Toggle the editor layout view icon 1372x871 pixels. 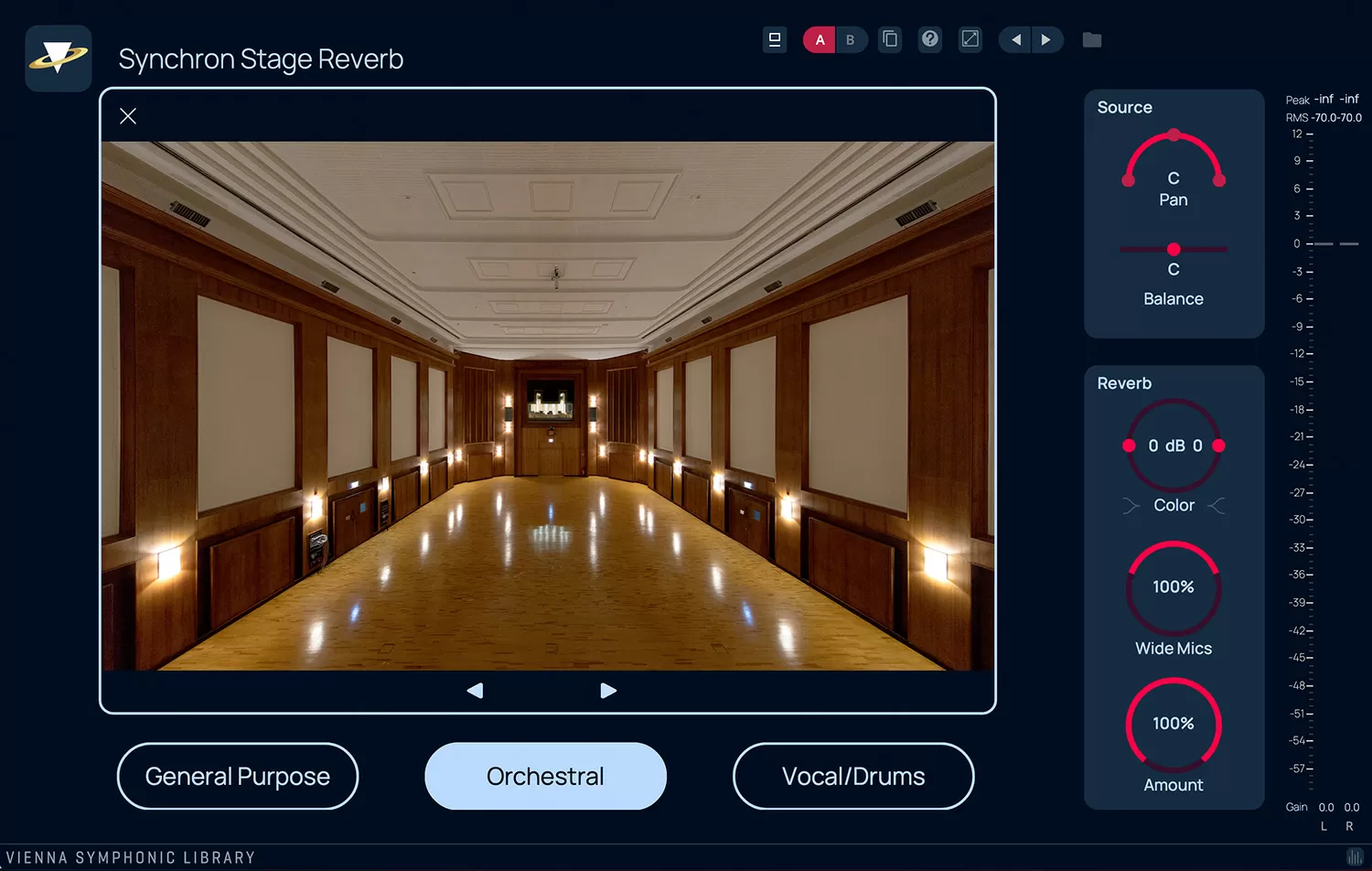pyautogui.click(x=775, y=39)
